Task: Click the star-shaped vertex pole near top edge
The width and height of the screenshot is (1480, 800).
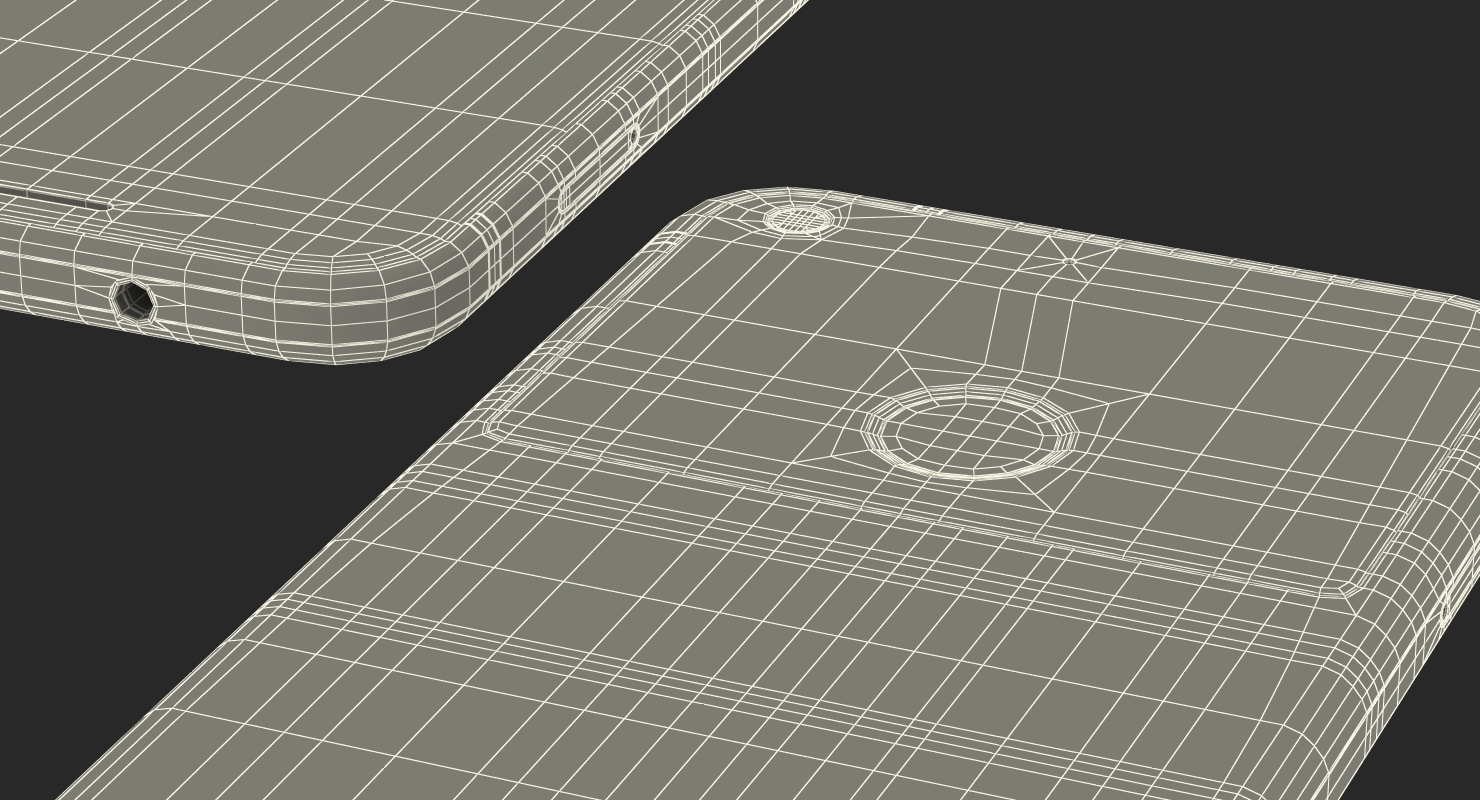Action: (1069, 261)
